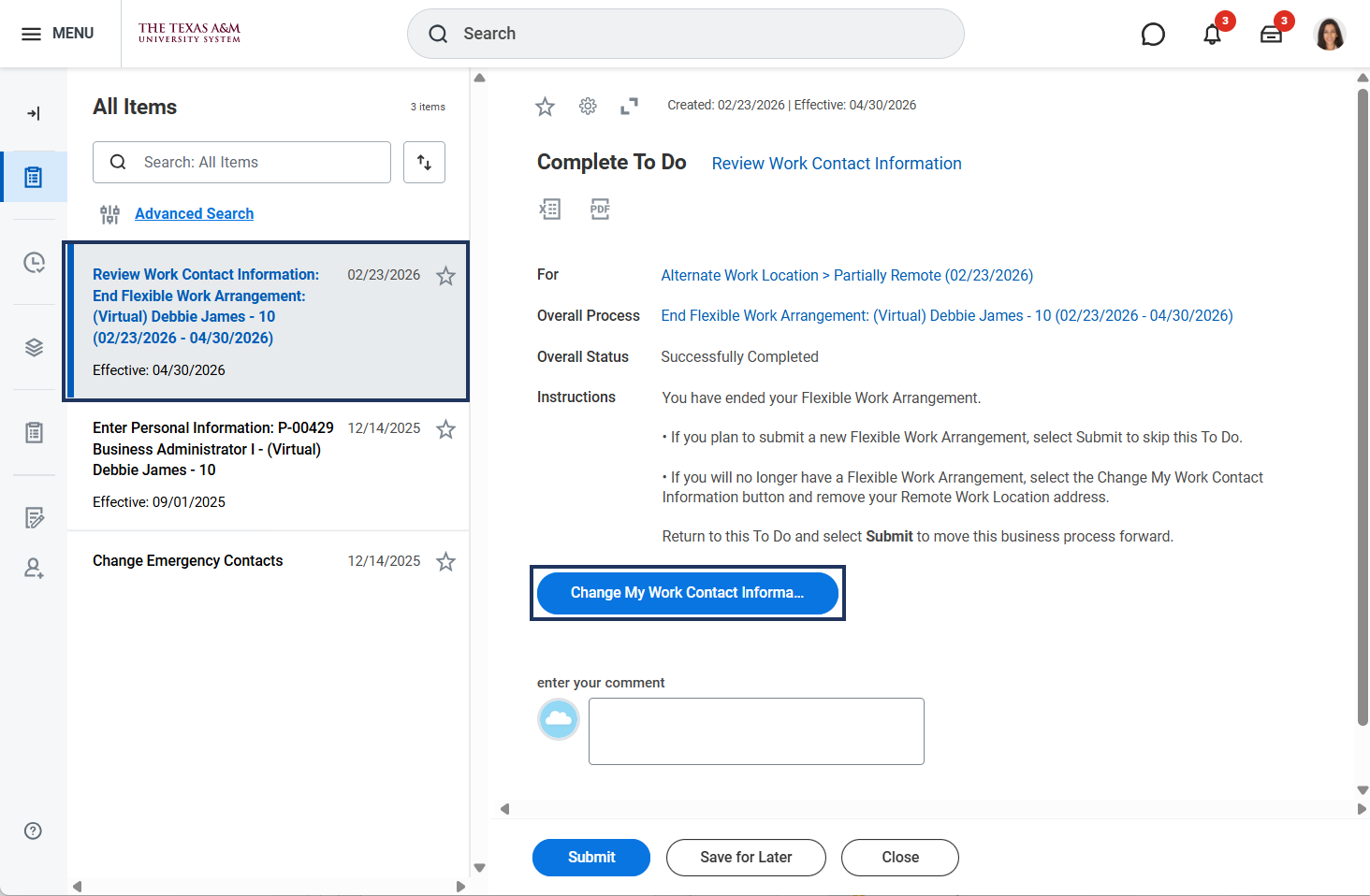1370x896 pixels.
Task: Open the My Tasks inbox tray icon
Action: 1271,35
